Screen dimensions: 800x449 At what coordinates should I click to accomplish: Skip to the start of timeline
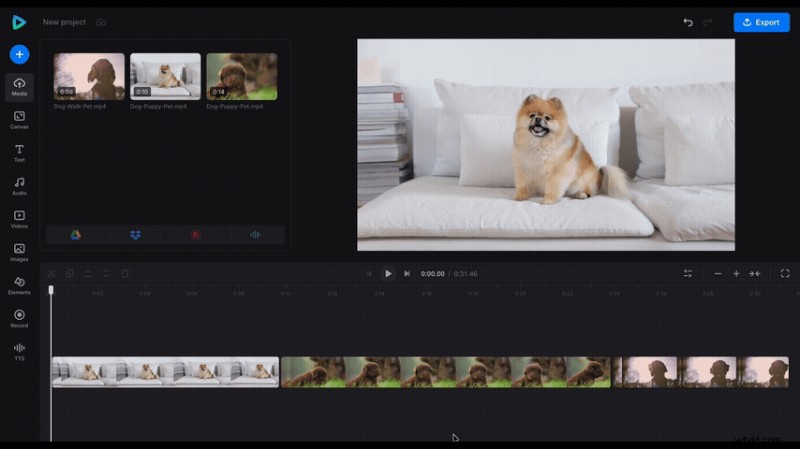(x=368, y=273)
